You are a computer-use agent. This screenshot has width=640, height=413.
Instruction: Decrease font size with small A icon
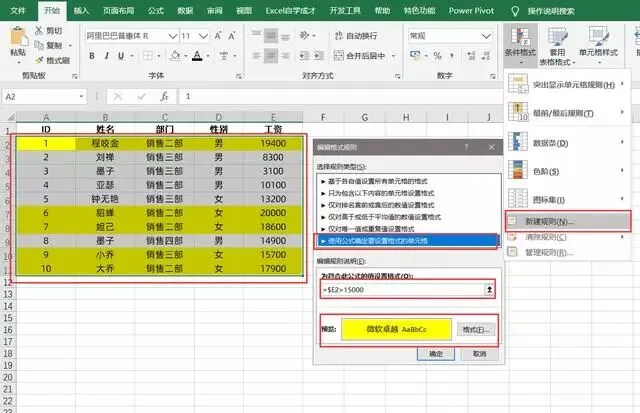click(x=232, y=36)
